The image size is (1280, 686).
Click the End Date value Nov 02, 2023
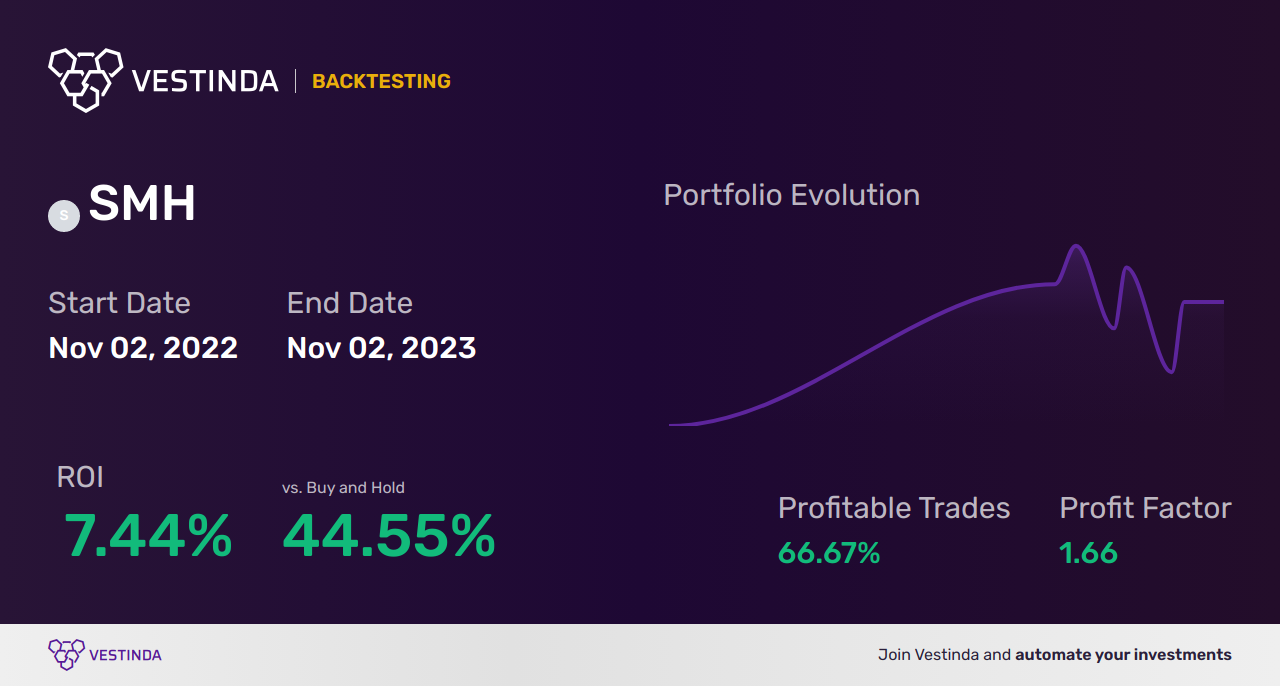tap(381, 348)
